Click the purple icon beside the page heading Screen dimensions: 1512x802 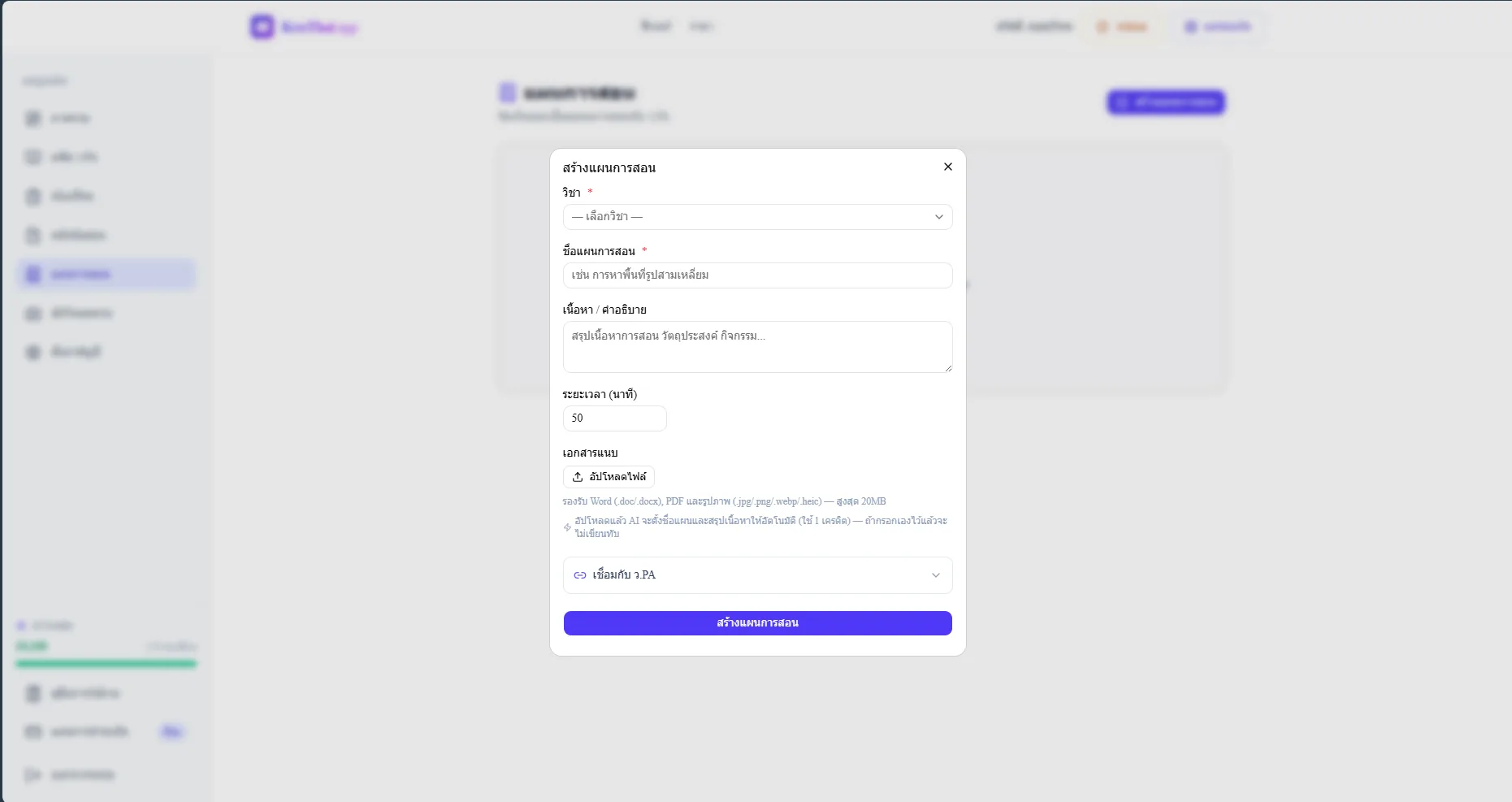pos(507,93)
